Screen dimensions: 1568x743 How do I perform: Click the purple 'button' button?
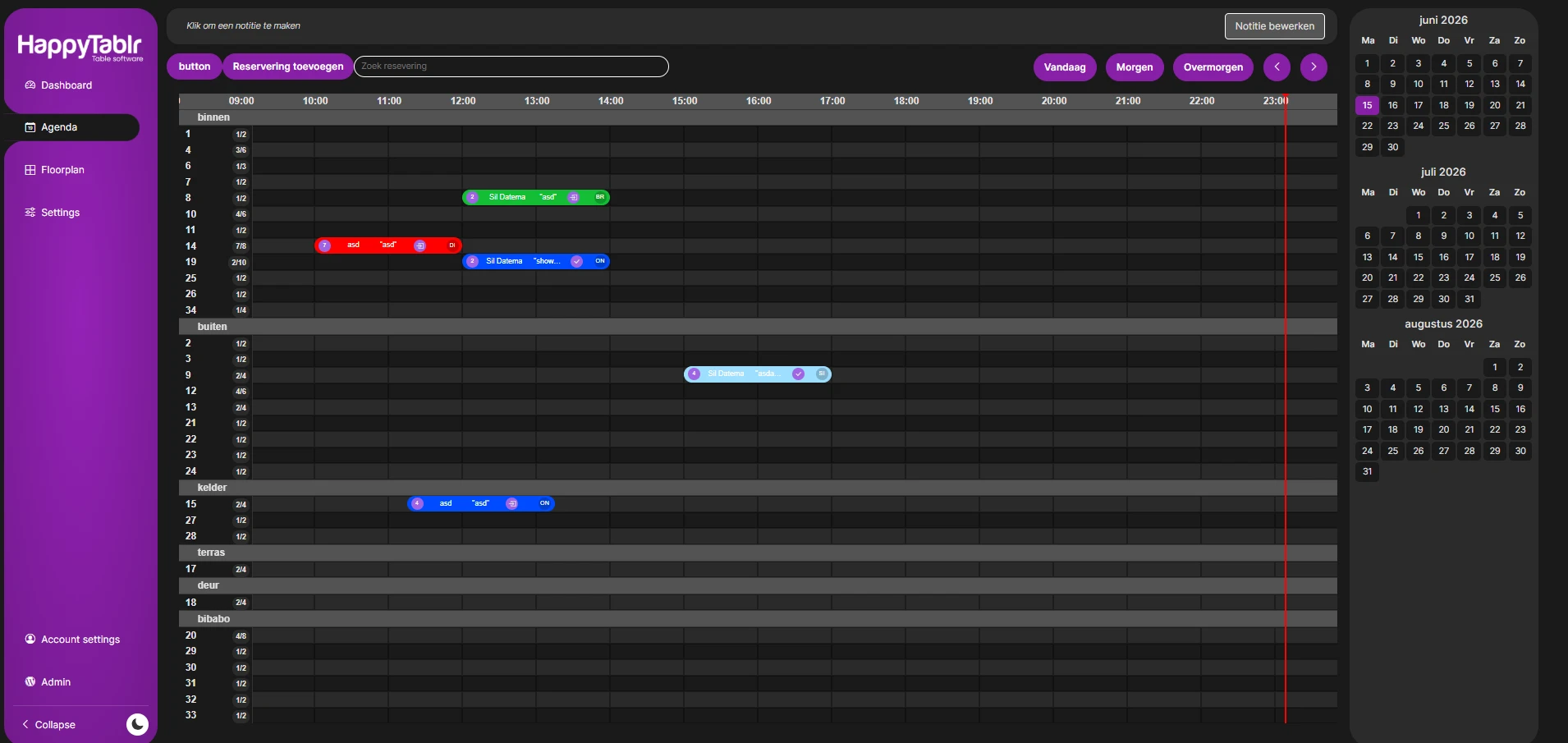(195, 67)
